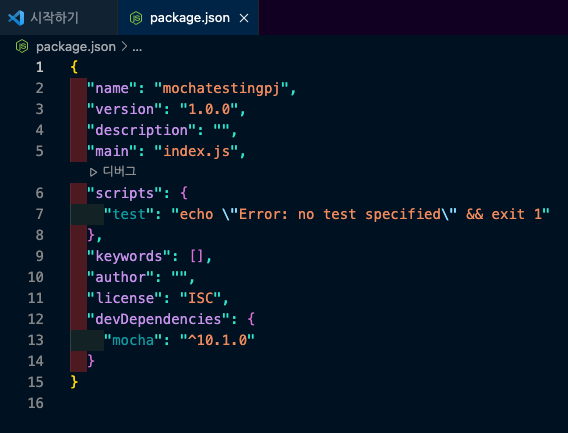Click the "test" key in scripts

(x=129, y=214)
